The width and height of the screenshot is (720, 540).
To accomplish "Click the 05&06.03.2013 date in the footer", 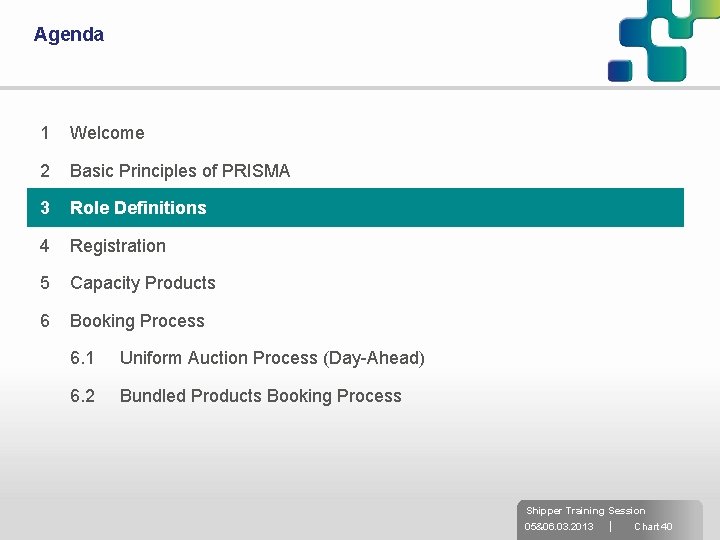I will coord(559,527).
